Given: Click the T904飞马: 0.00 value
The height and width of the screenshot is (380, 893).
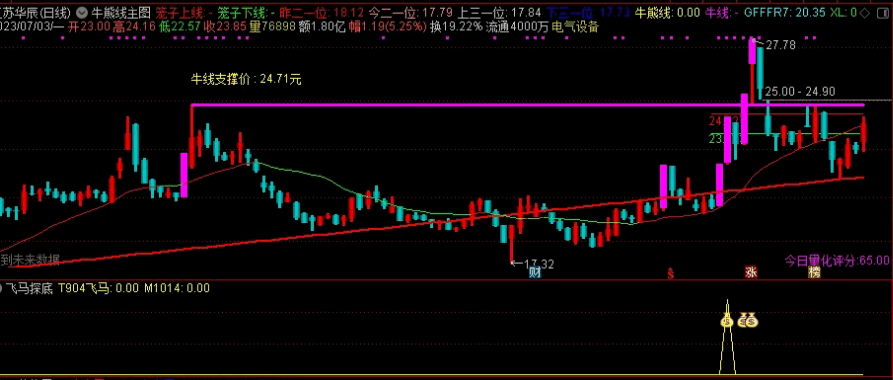Looking at the screenshot, I should 99,289.
